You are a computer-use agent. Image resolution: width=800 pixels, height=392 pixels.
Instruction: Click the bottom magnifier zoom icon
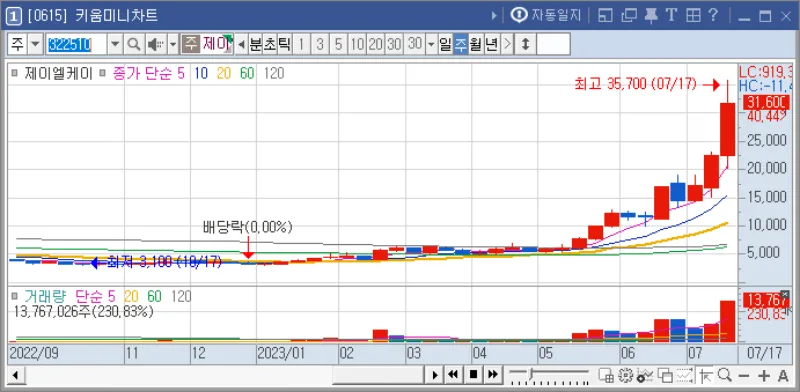[x=724, y=376]
